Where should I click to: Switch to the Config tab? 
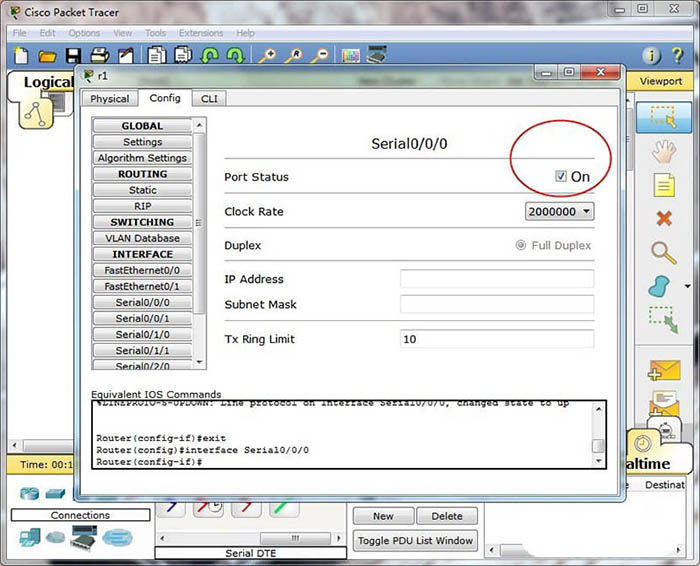coord(165,98)
